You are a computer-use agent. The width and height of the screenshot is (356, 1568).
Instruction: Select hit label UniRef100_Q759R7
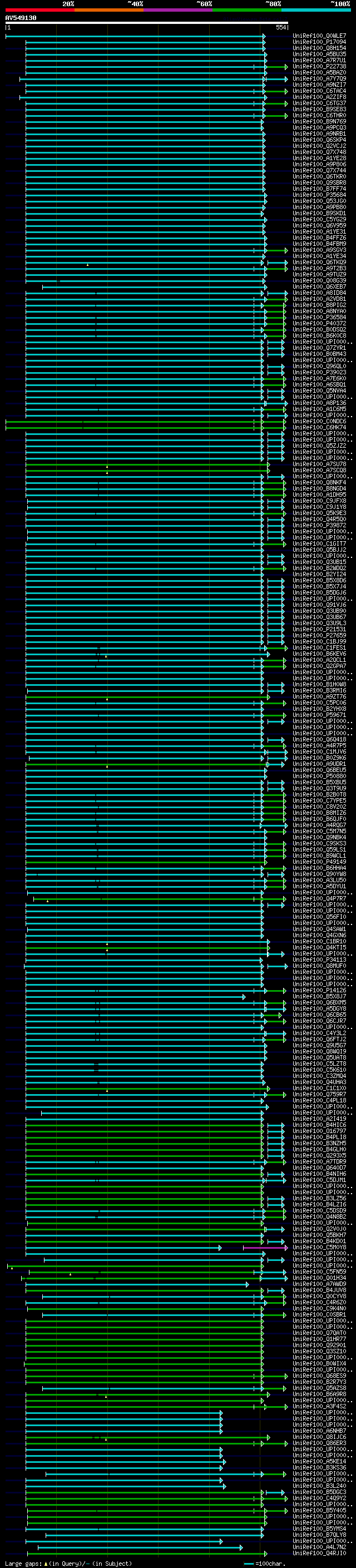coord(319,1094)
